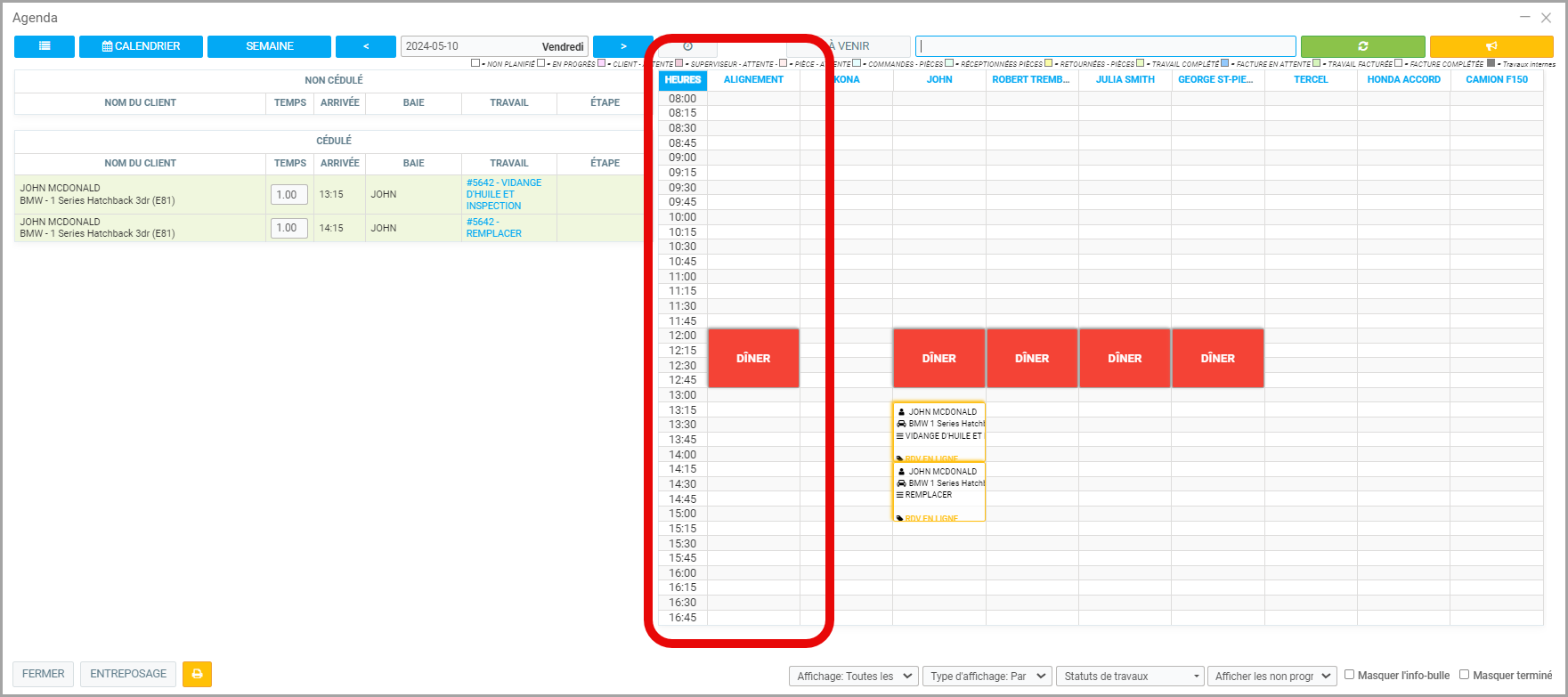Advance to next day arrow button
Image resolution: width=1568 pixels, height=697 pixels.
point(623,46)
